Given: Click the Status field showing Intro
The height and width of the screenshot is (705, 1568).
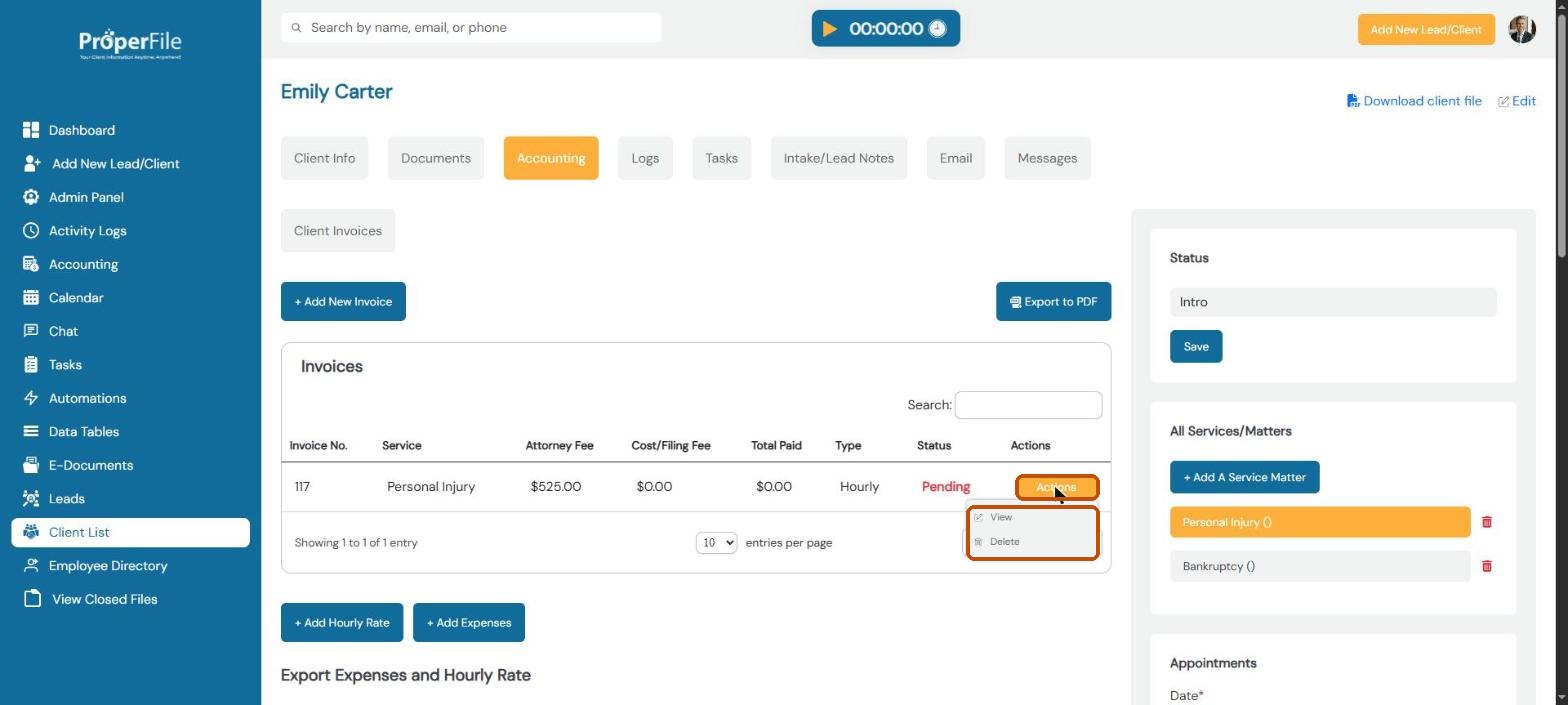Looking at the screenshot, I should coord(1333,302).
